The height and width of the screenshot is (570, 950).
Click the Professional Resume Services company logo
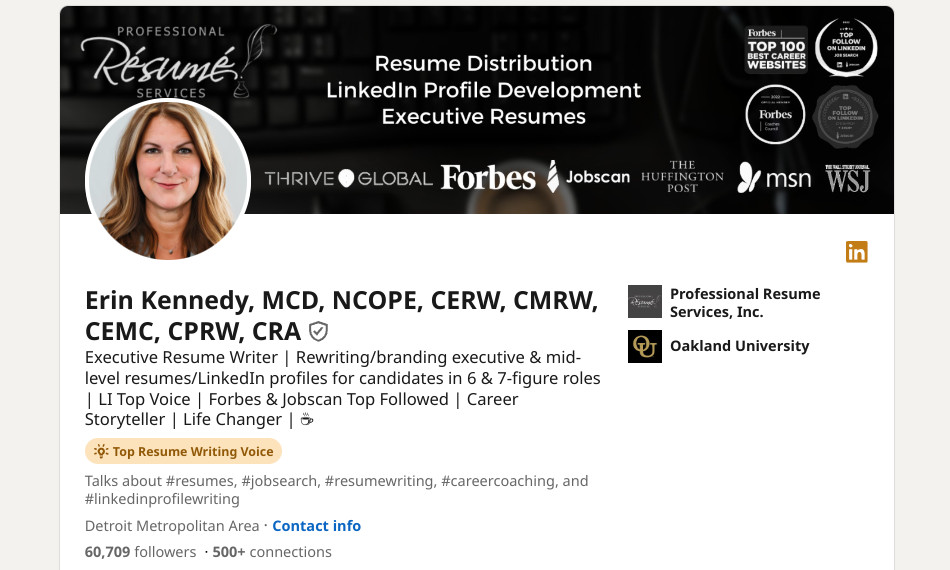tap(645, 302)
